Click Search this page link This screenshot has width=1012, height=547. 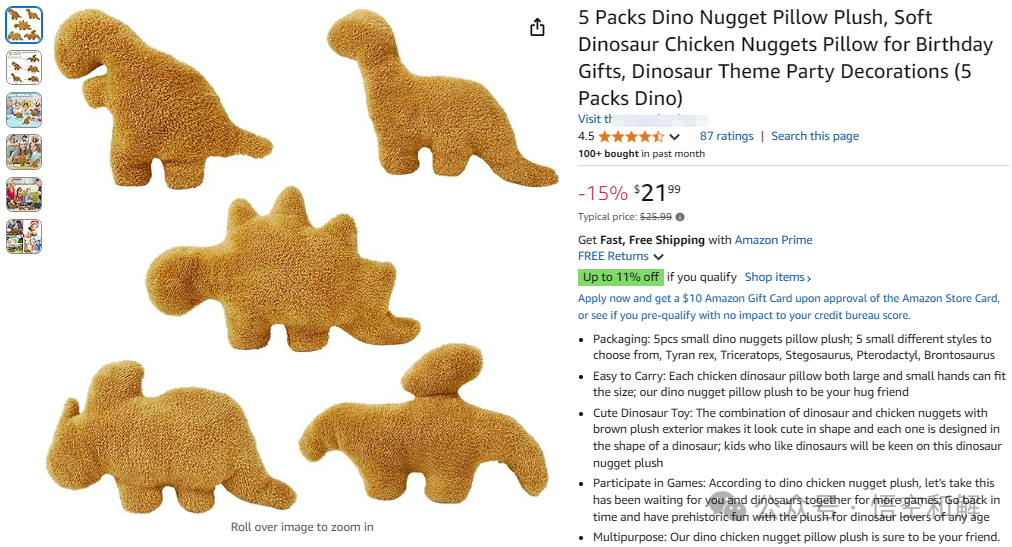click(x=815, y=136)
